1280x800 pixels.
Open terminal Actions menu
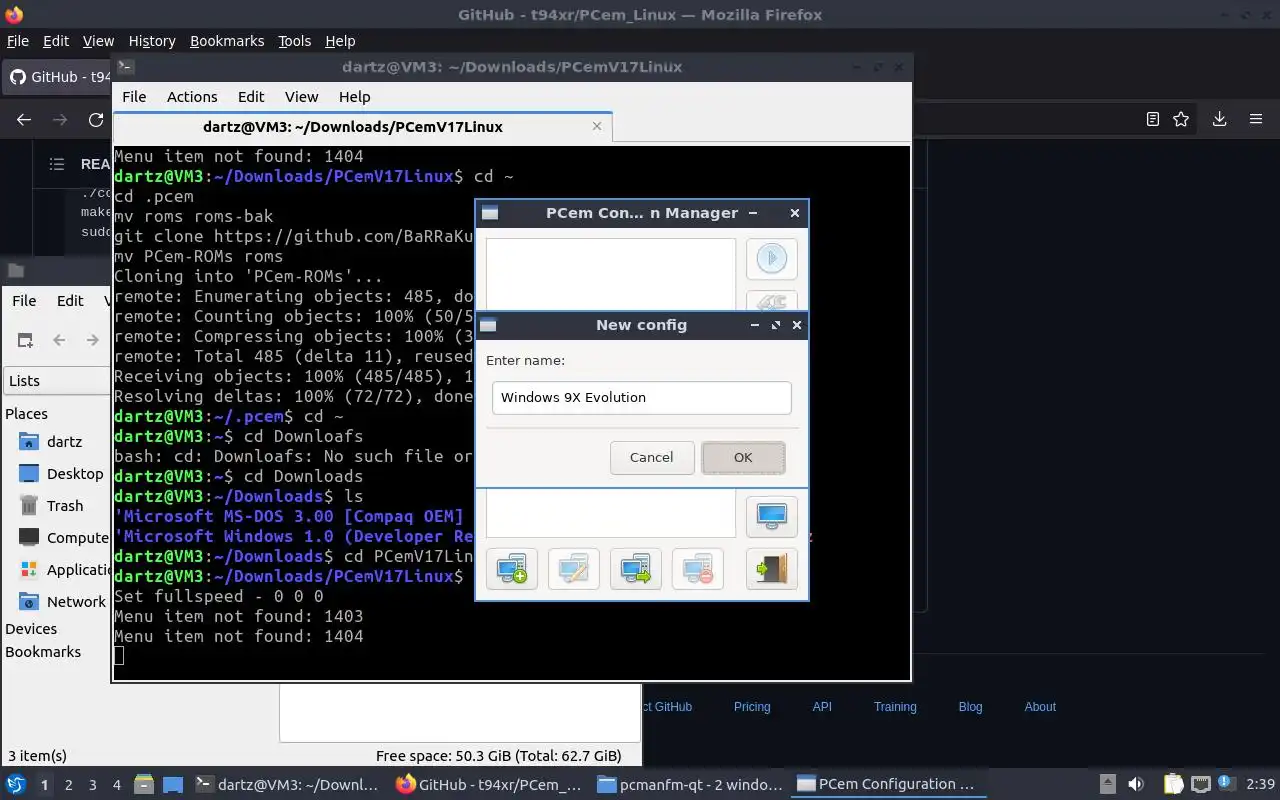pyautogui.click(x=192, y=97)
